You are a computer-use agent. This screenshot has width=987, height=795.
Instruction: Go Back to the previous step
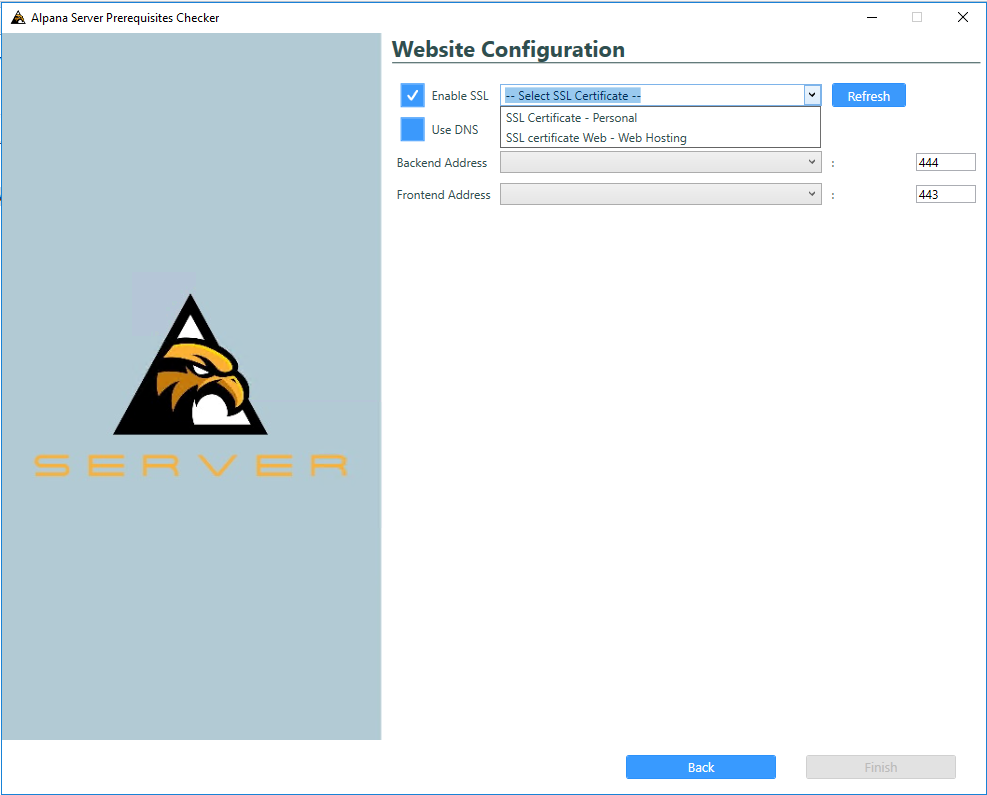[x=701, y=767]
